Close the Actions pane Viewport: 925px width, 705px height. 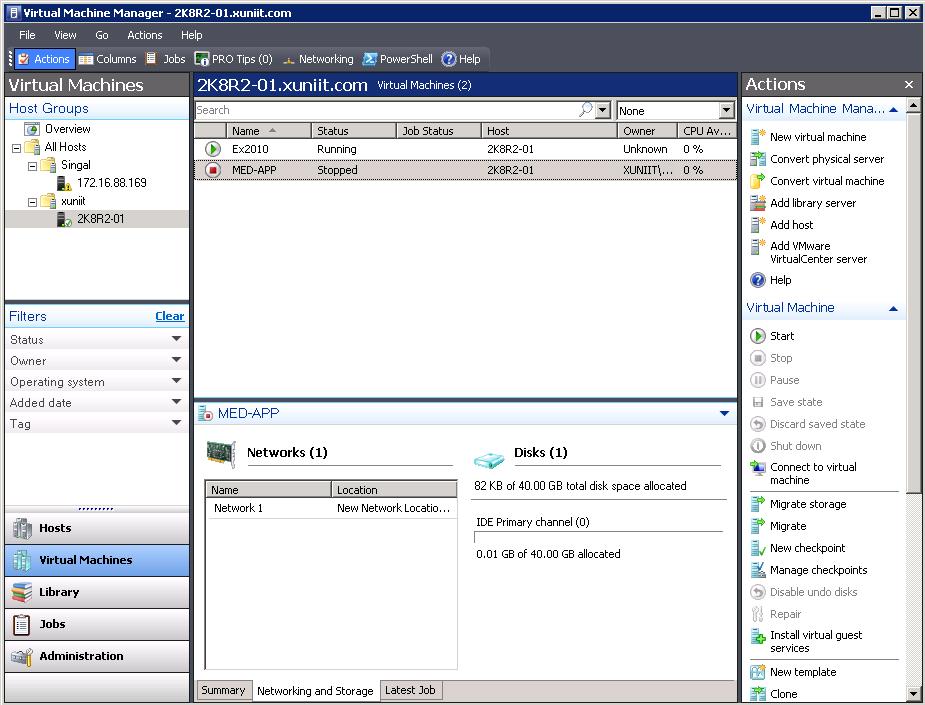908,85
